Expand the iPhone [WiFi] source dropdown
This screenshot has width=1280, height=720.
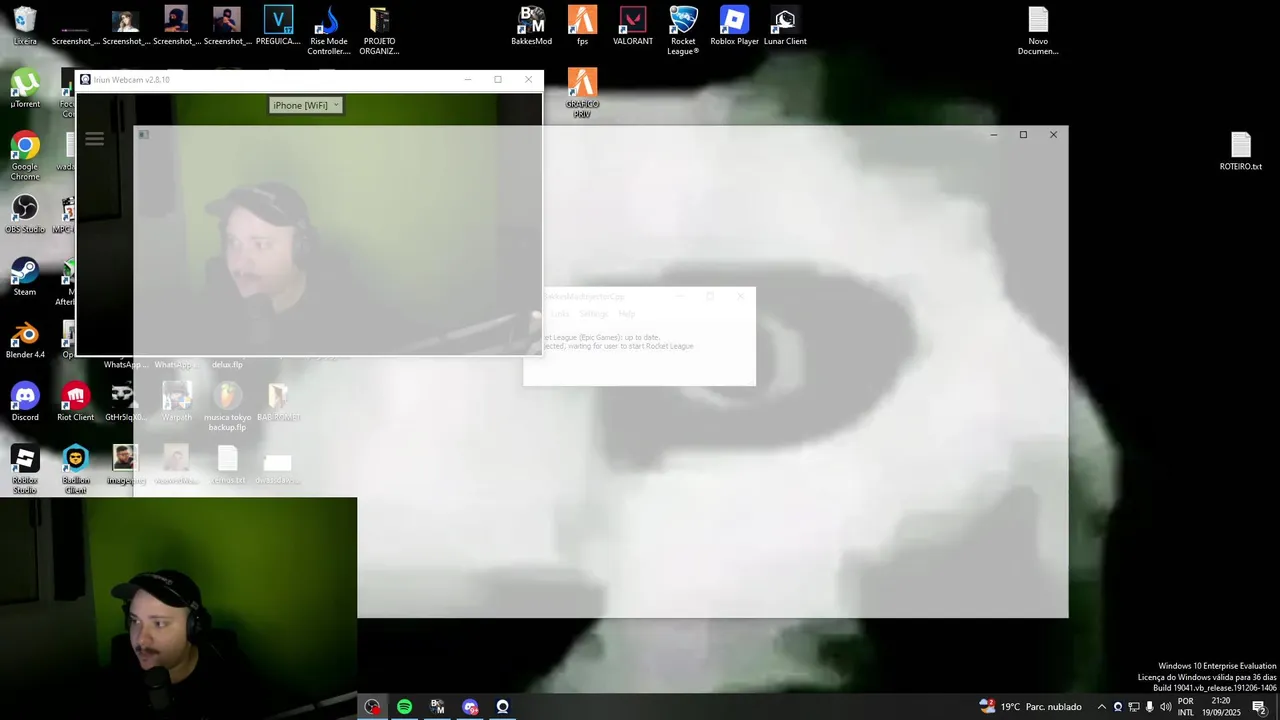(x=306, y=105)
